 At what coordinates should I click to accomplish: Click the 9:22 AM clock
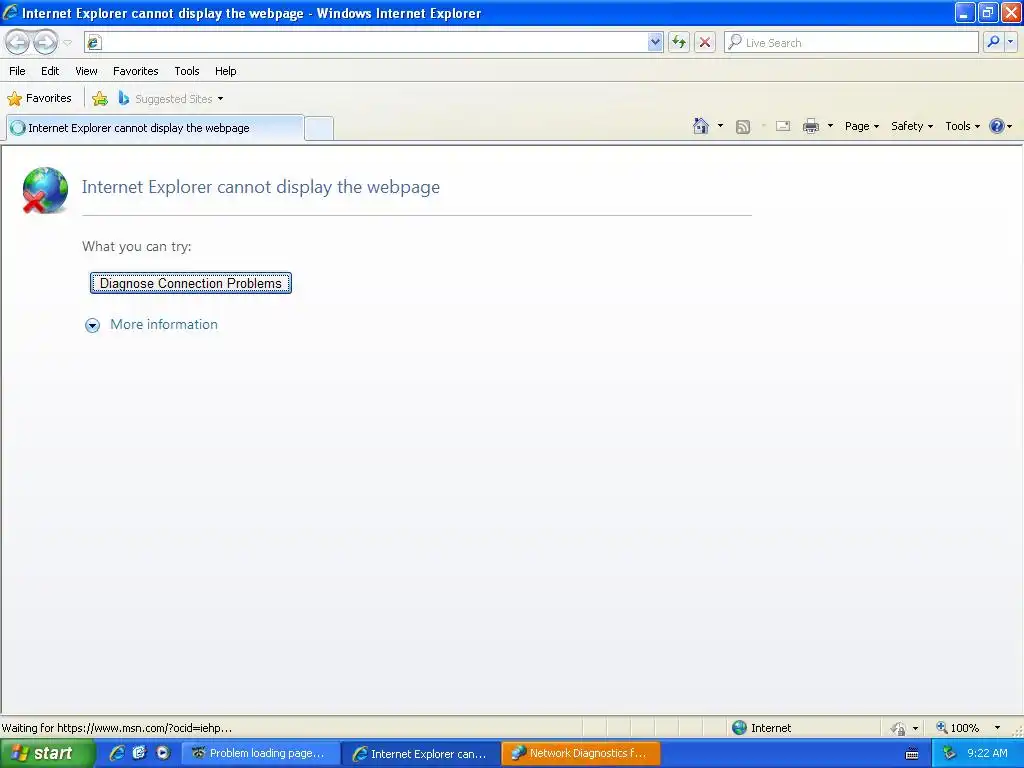(x=987, y=753)
